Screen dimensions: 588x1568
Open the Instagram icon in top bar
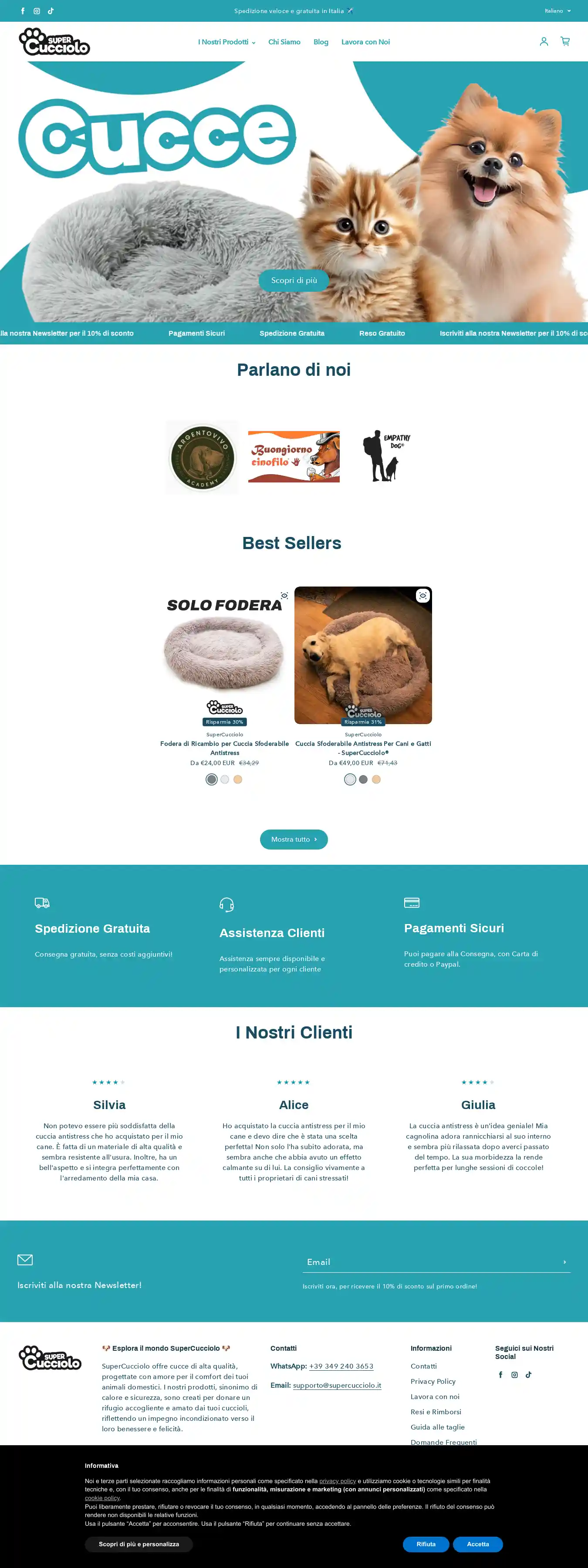[x=37, y=11]
